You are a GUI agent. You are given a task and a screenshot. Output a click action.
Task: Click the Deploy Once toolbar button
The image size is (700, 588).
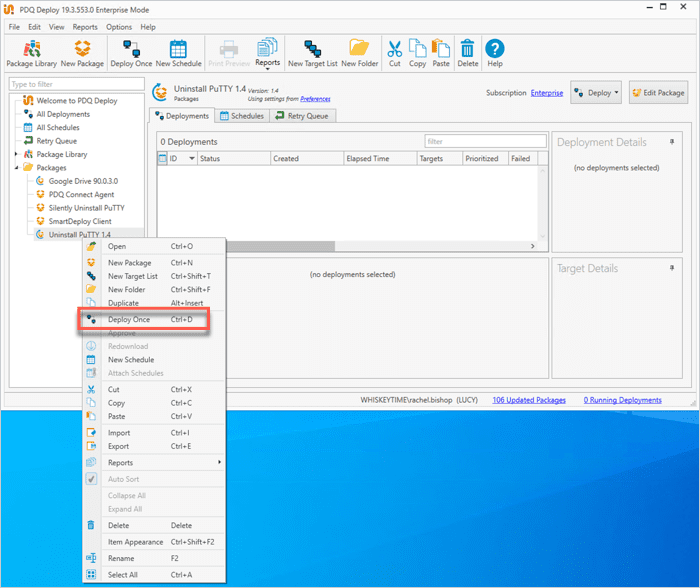click(x=131, y=53)
